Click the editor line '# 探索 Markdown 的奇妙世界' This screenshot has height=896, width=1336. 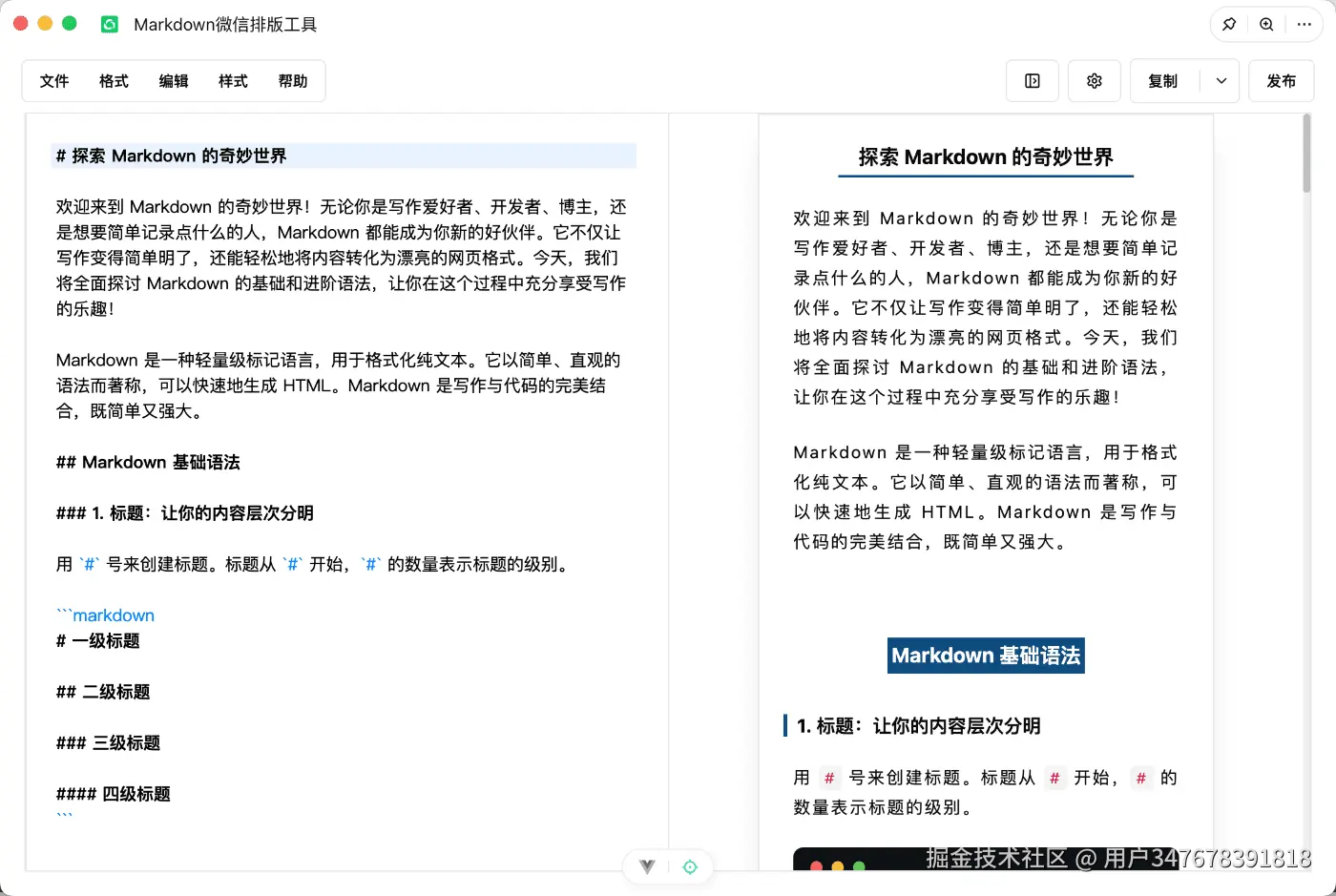point(344,156)
